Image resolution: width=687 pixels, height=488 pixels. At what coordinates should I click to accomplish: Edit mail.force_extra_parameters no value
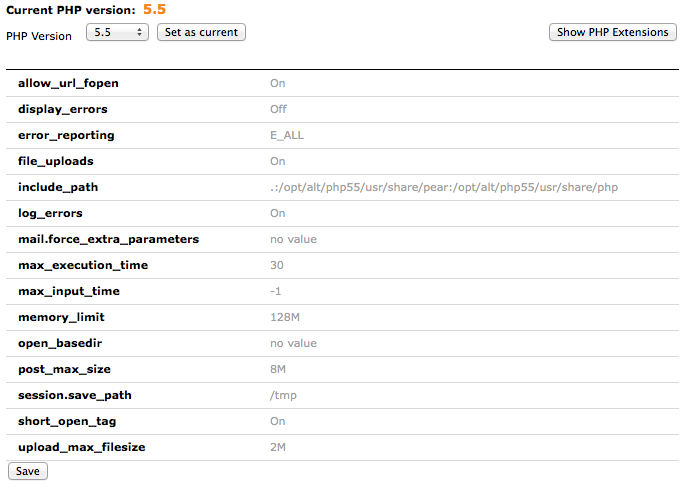coord(294,239)
